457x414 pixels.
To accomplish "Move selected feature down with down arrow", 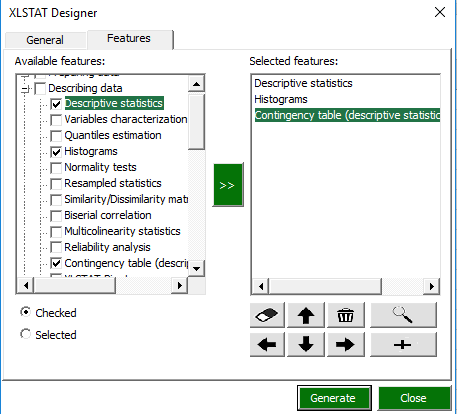I will pyautogui.click(x=306, y=344).
